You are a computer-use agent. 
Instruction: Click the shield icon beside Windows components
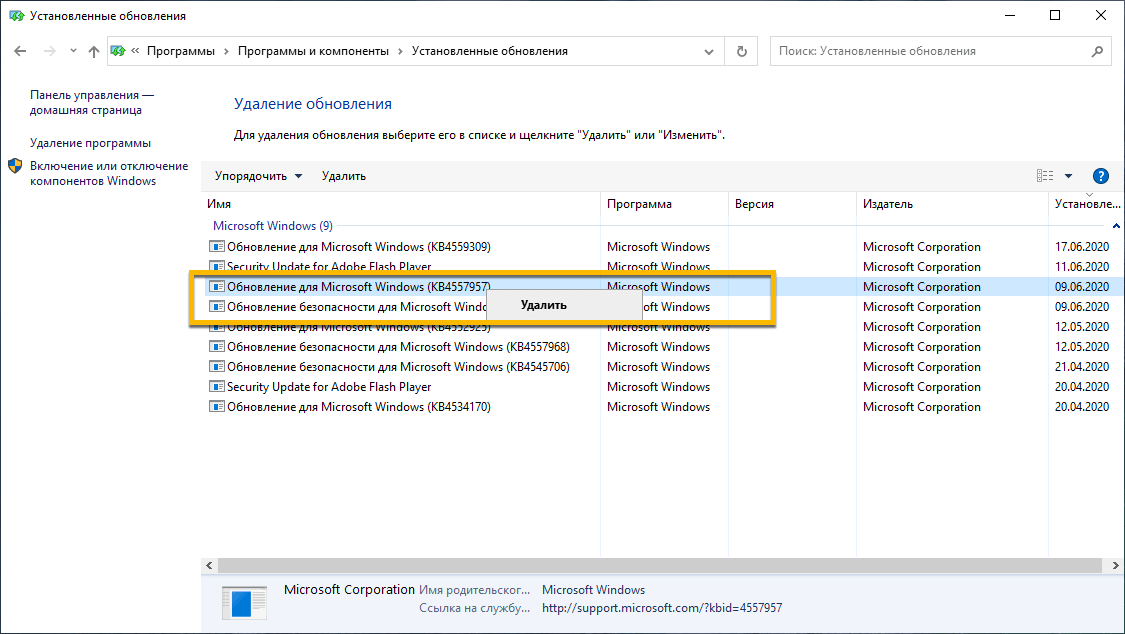(15, 166)
